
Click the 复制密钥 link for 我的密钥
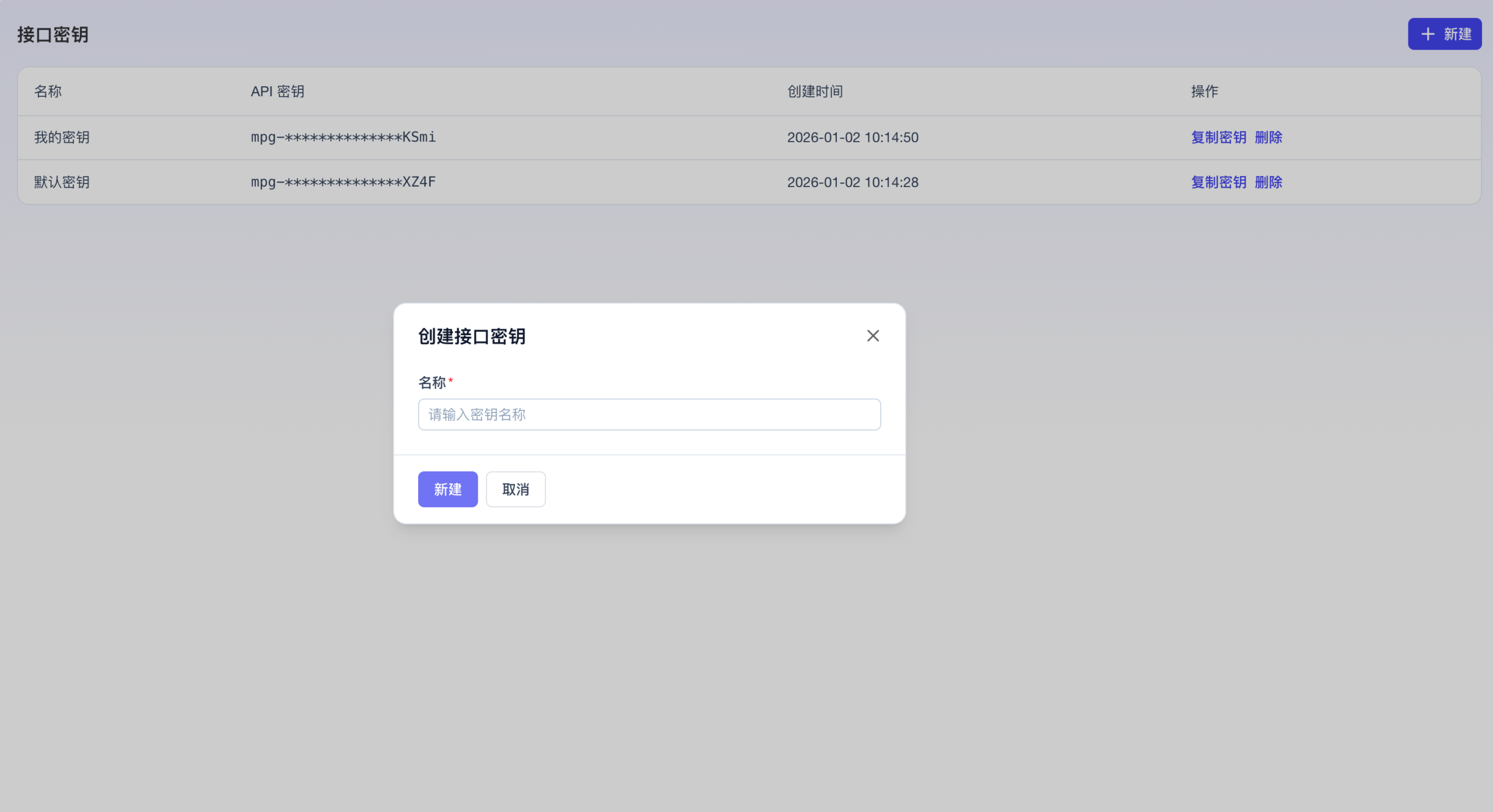pos(1218,138)
